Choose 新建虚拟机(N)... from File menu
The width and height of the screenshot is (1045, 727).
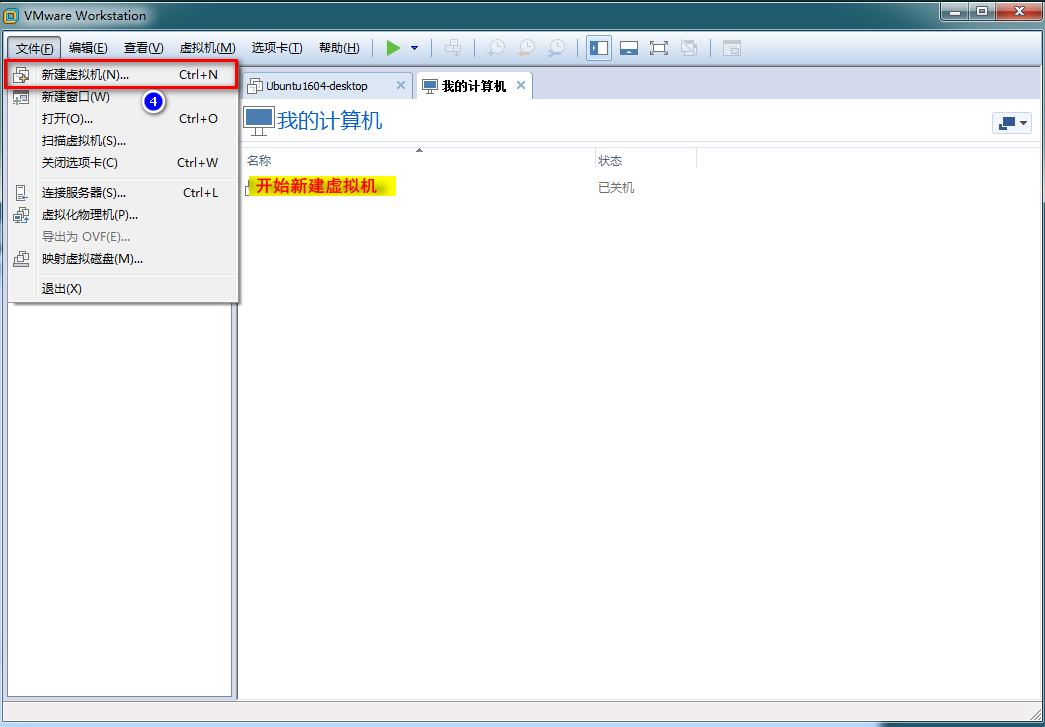121,75
